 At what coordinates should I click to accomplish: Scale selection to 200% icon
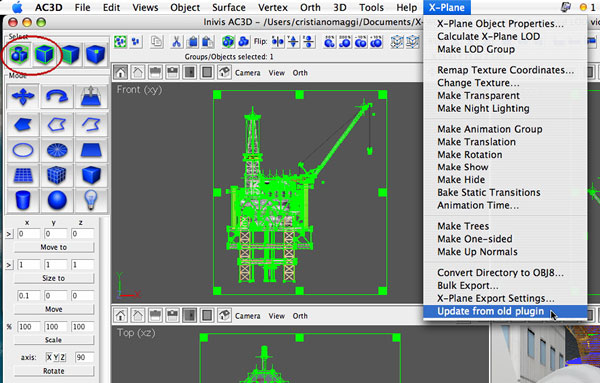pyautogui.click(x=345, y=41)
